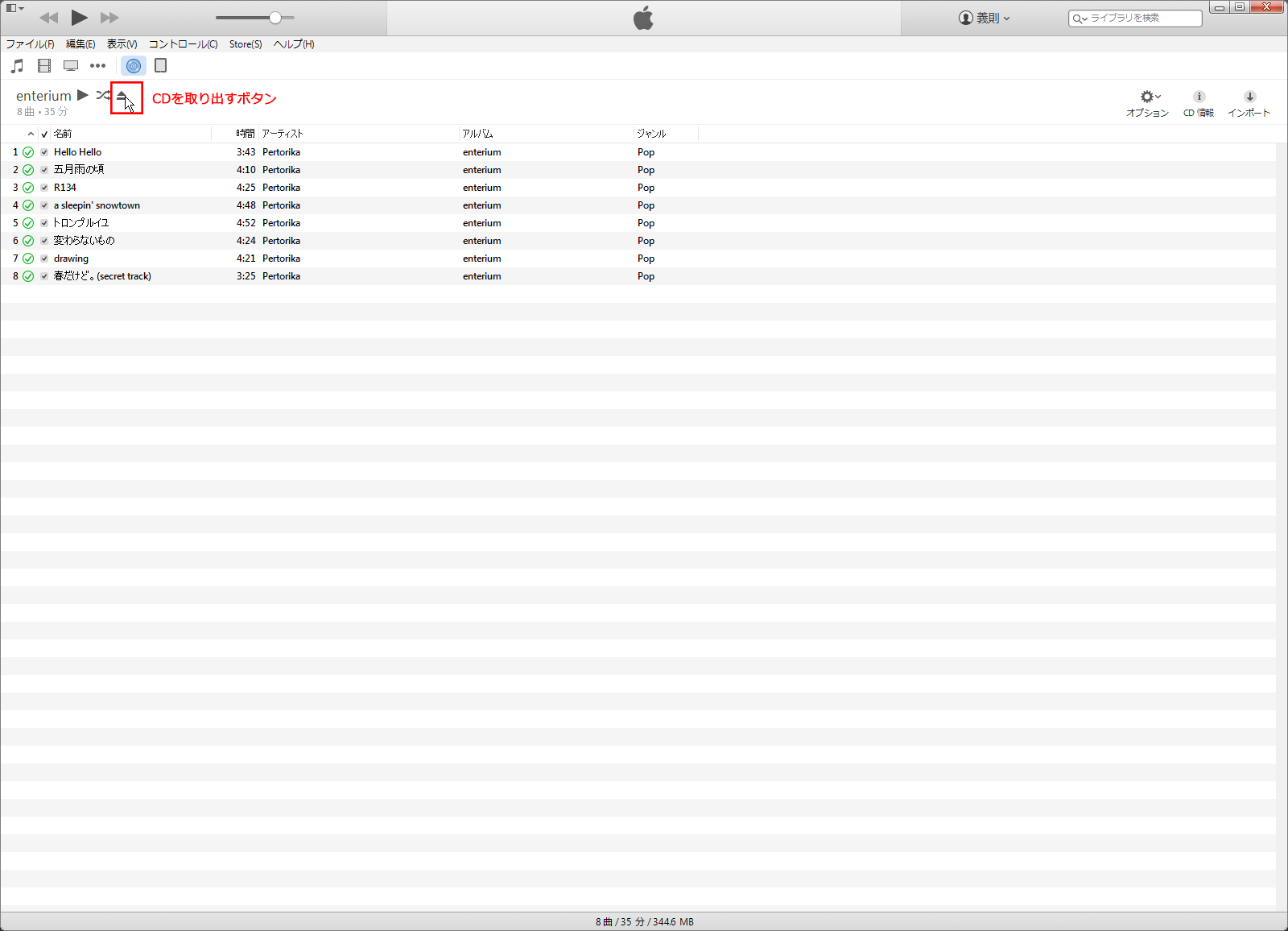
Task: Skip to the previous track with the rewind button
Action: [x=48, y=18]
